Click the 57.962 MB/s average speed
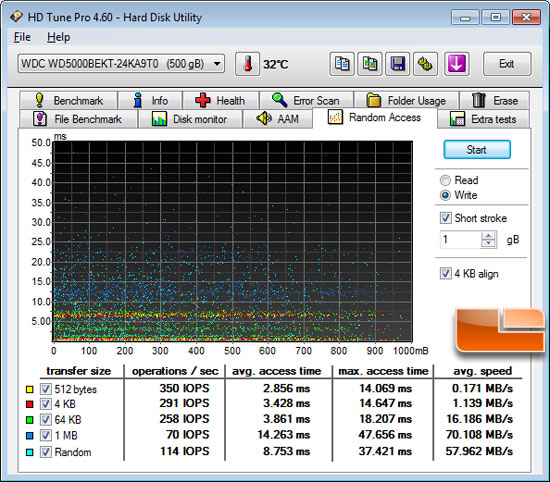Image resolution: width=550 pixels, height=482 pixels. (479, 451)
